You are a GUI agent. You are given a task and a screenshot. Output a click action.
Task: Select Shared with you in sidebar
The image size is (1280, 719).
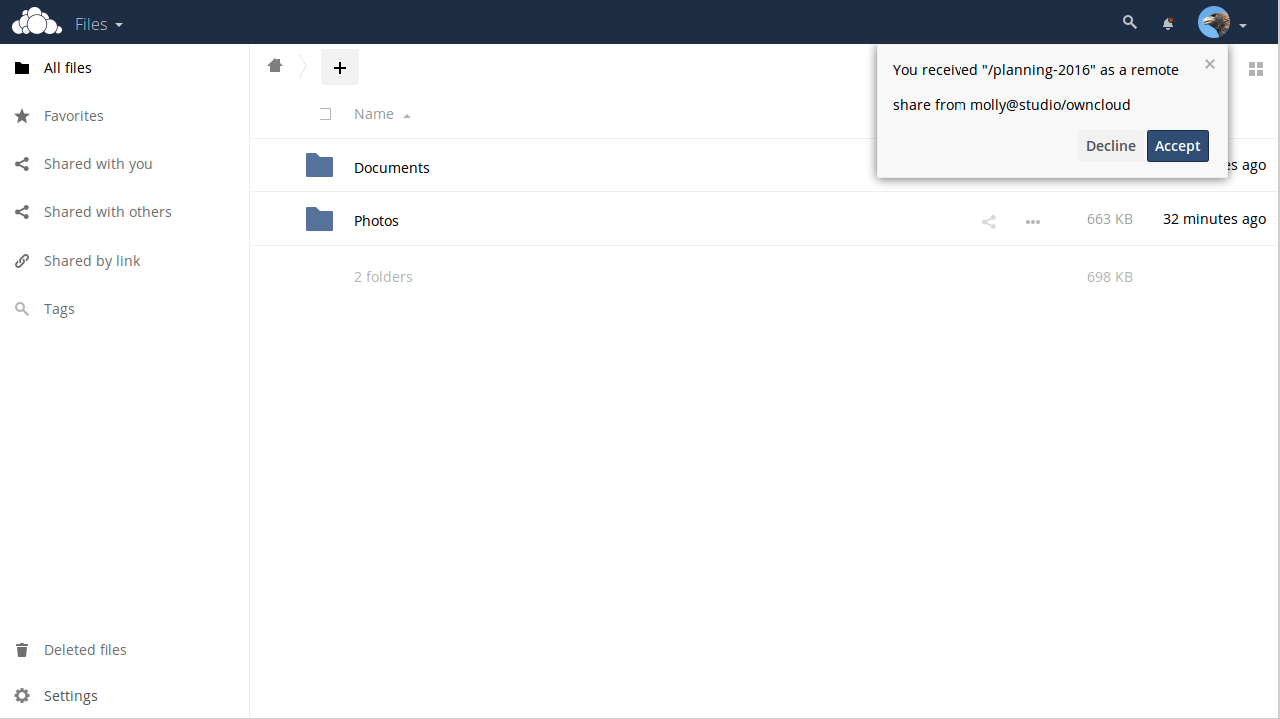pyautogui.click(x=97, y=164)
